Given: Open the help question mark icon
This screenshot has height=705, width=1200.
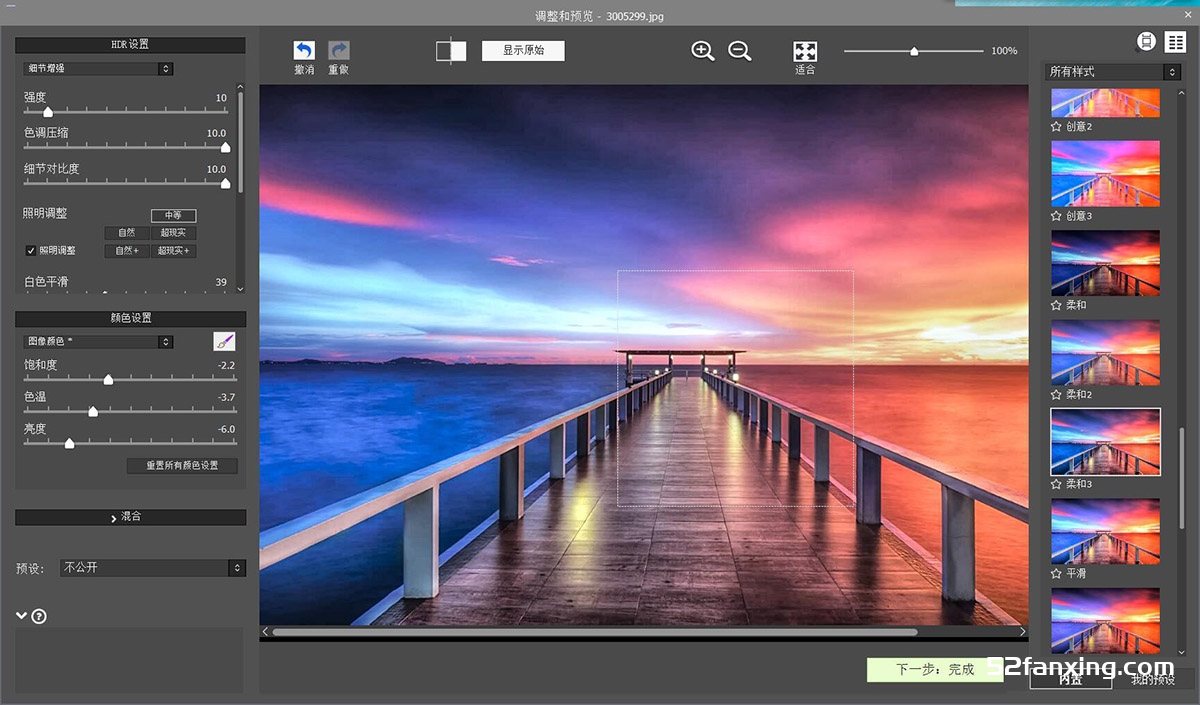Looking at the screenshot, I should (x=39, y=616).
